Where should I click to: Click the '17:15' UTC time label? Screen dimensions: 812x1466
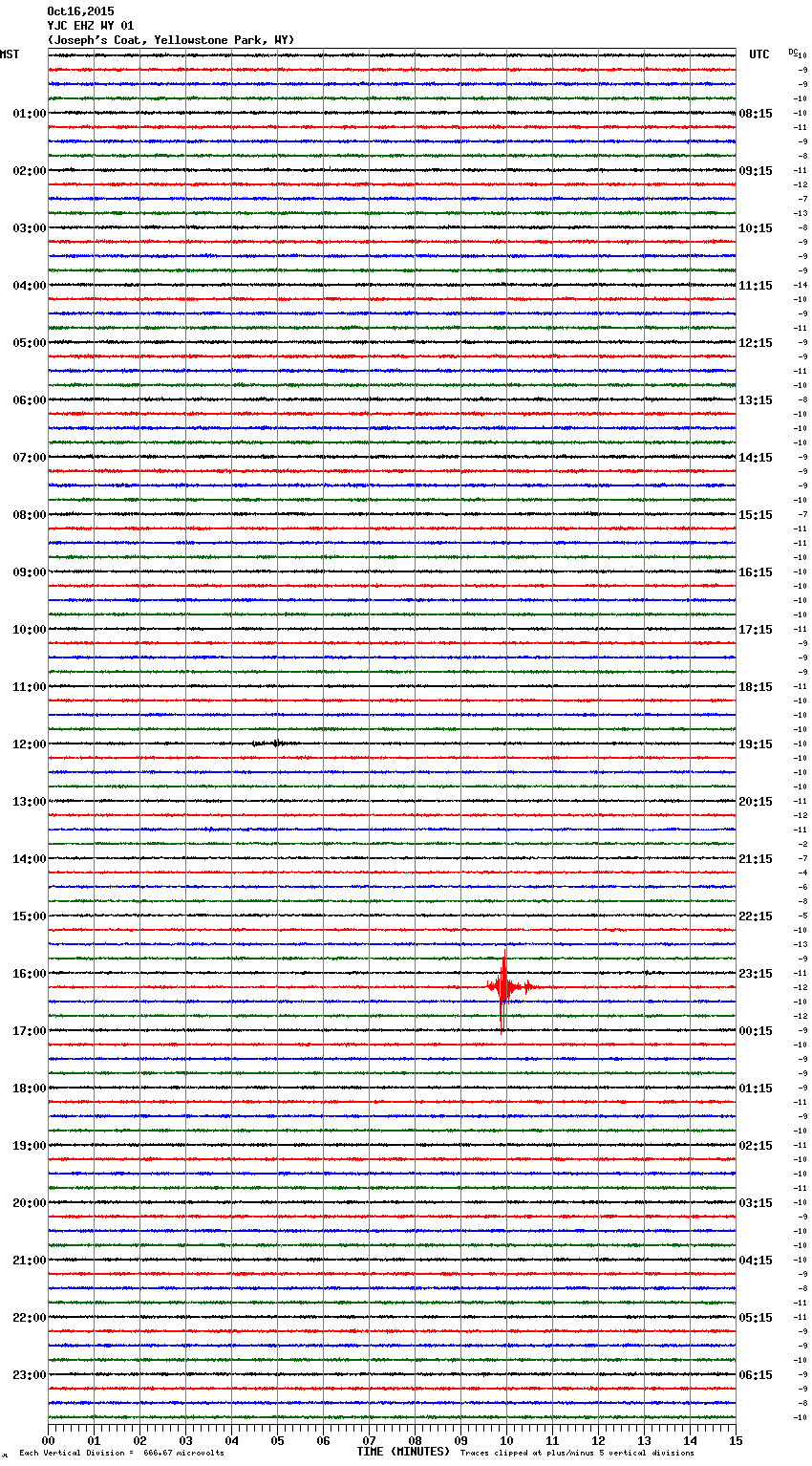(x=756, y=630)
